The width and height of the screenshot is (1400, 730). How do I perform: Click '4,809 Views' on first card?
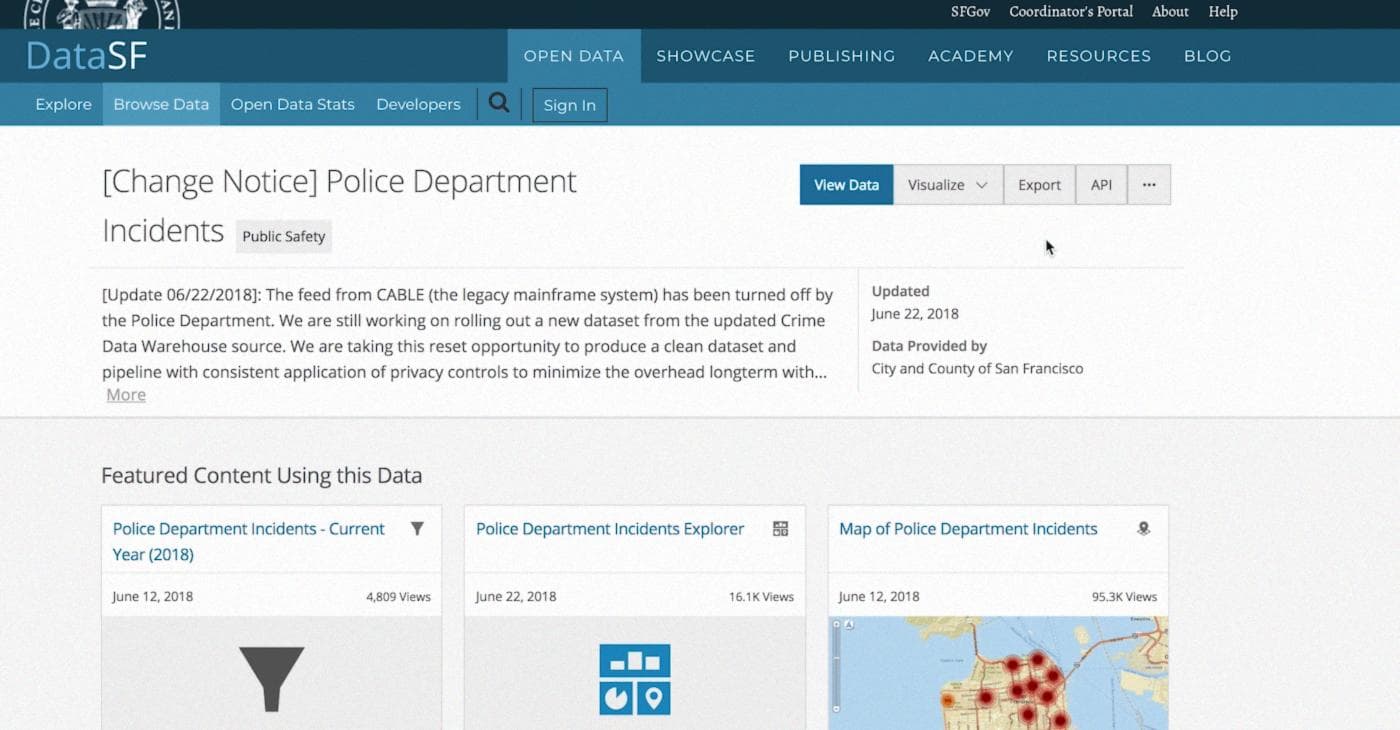(x=398, y=597)
